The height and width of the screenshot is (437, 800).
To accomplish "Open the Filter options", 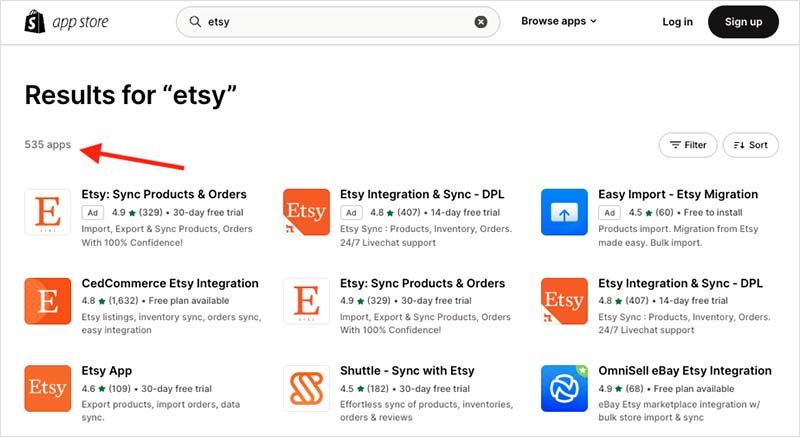I will (x=688, y=145).
